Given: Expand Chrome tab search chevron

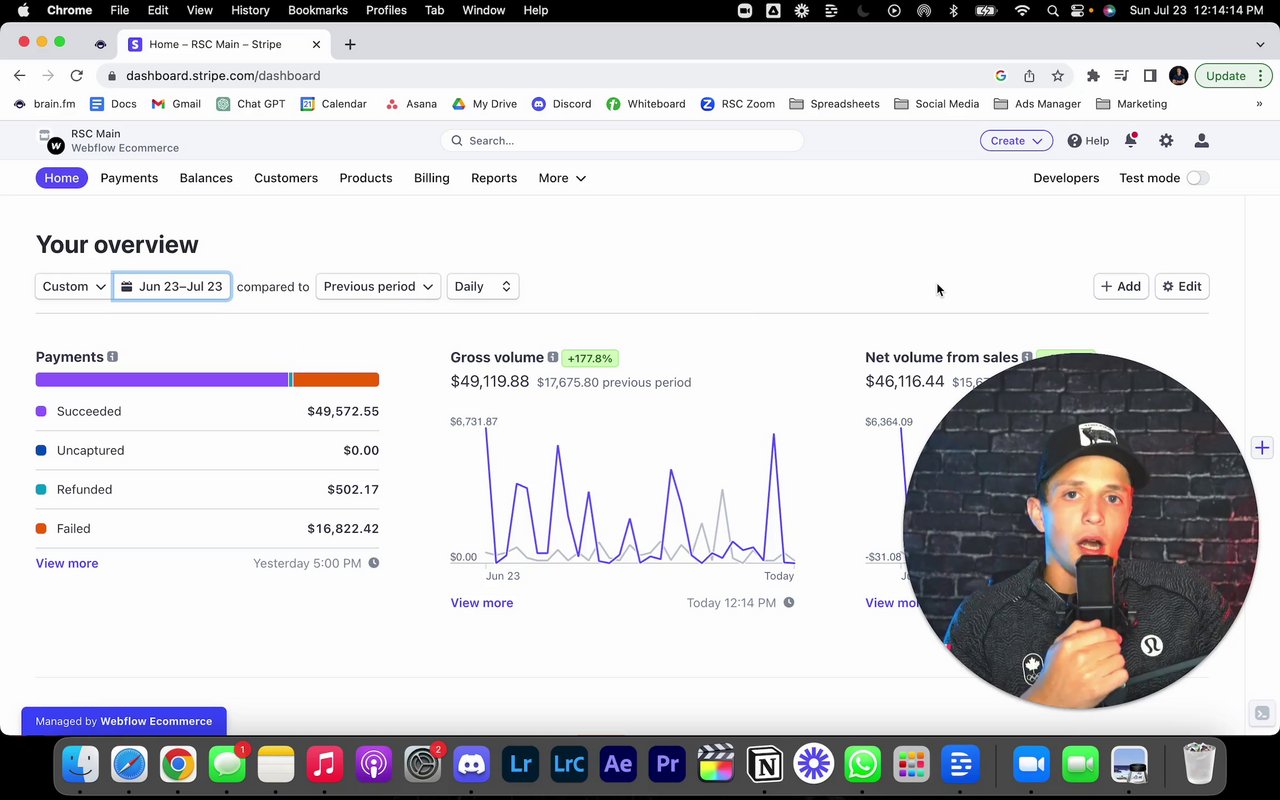Looking at the screenshot, I should (1260, 44).
